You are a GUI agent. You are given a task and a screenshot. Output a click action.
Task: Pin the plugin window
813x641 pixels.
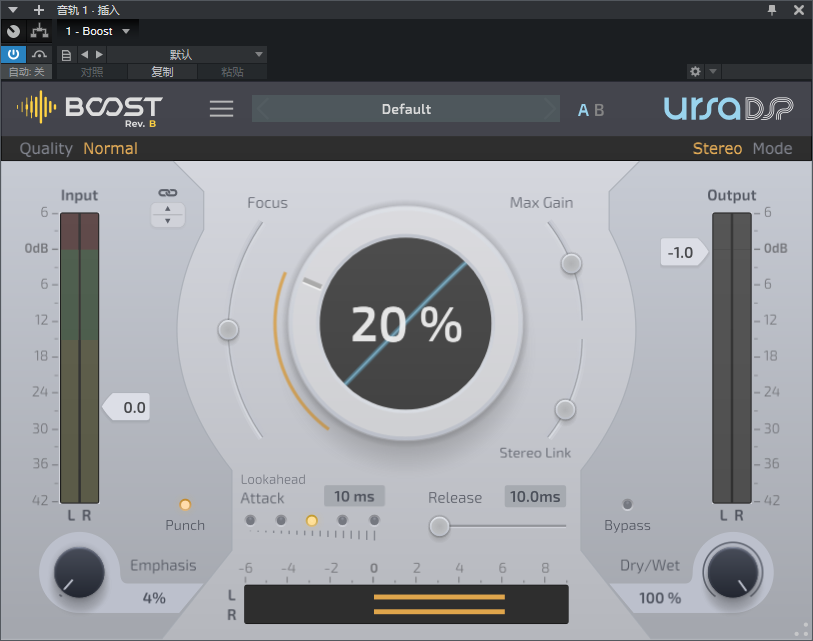(772, 9)
